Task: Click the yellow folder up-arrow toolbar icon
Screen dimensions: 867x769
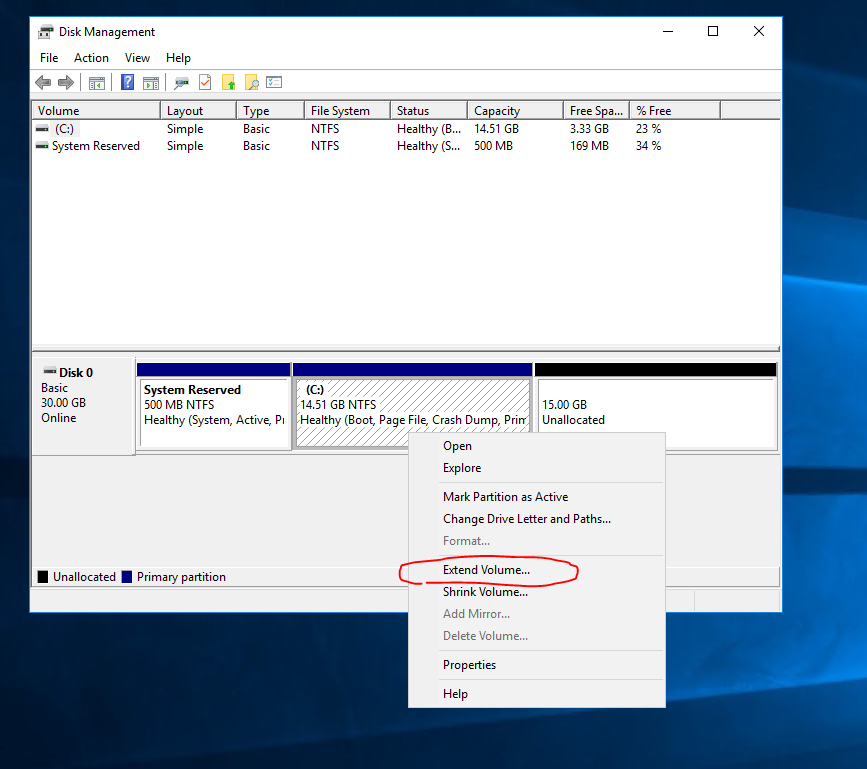Action: [228, 83]
